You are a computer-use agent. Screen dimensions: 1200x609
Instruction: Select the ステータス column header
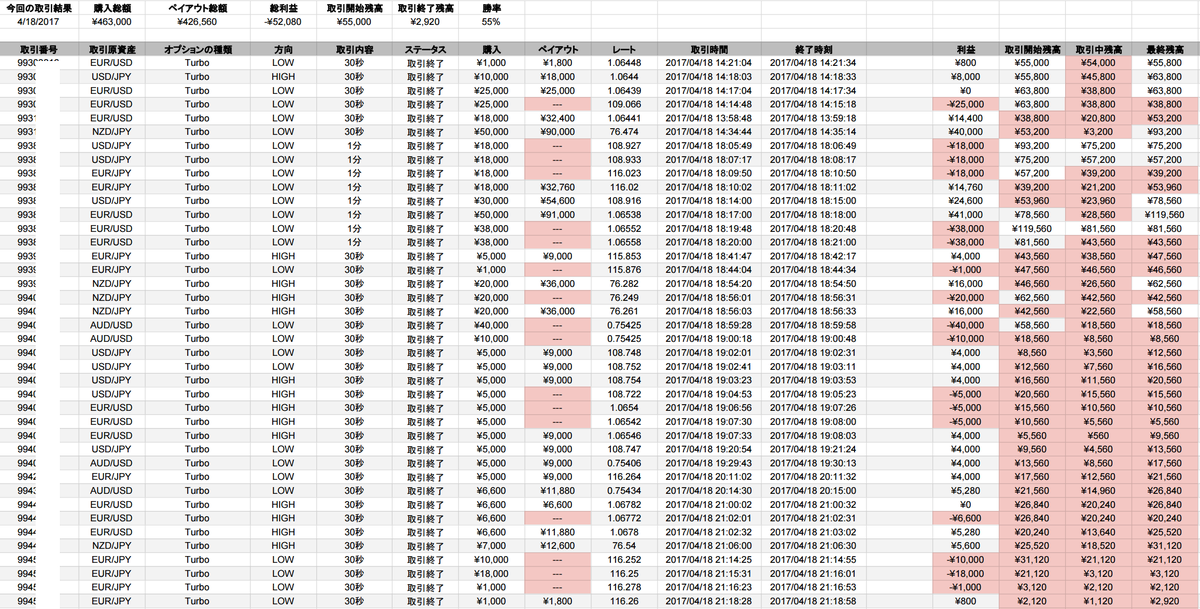point(425,49)
